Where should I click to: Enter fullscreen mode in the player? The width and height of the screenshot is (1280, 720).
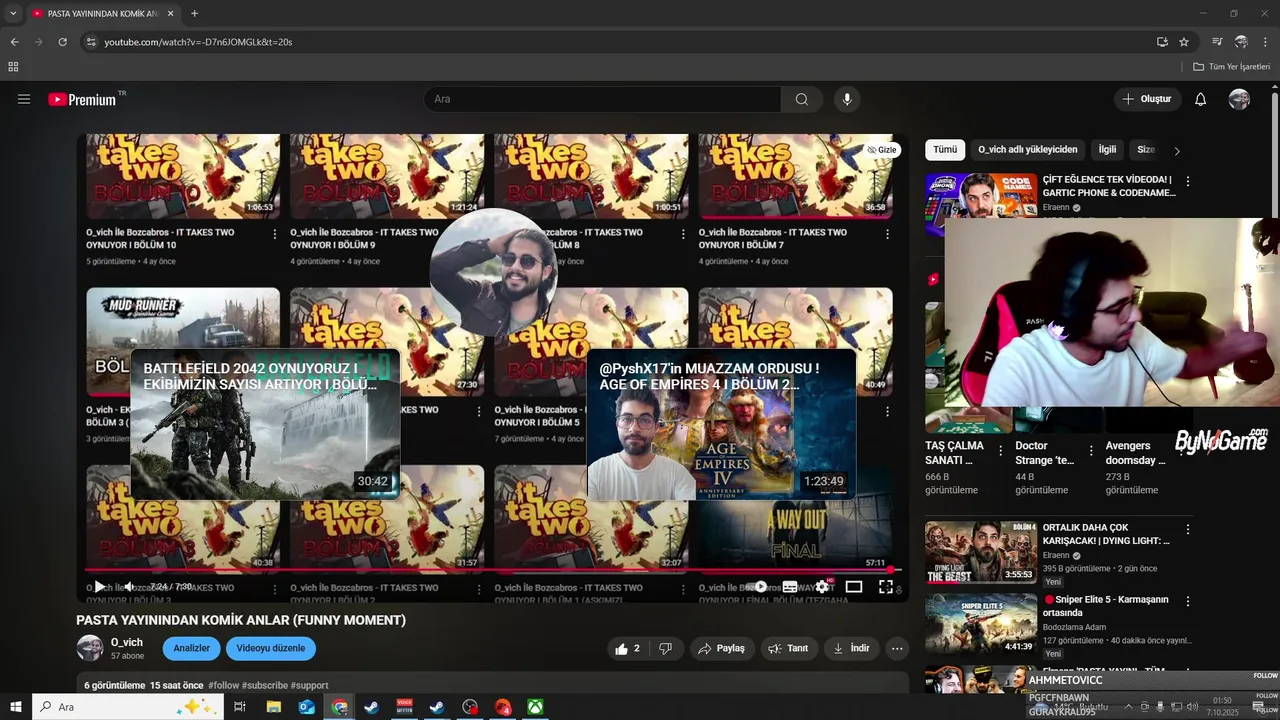tap(886, 587)
